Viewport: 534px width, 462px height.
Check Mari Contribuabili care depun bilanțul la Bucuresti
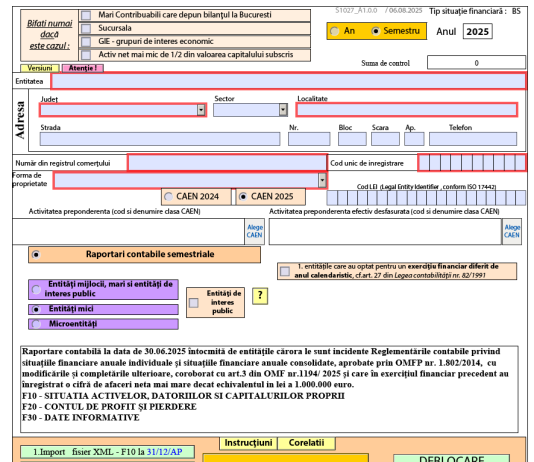pos(86,15)
